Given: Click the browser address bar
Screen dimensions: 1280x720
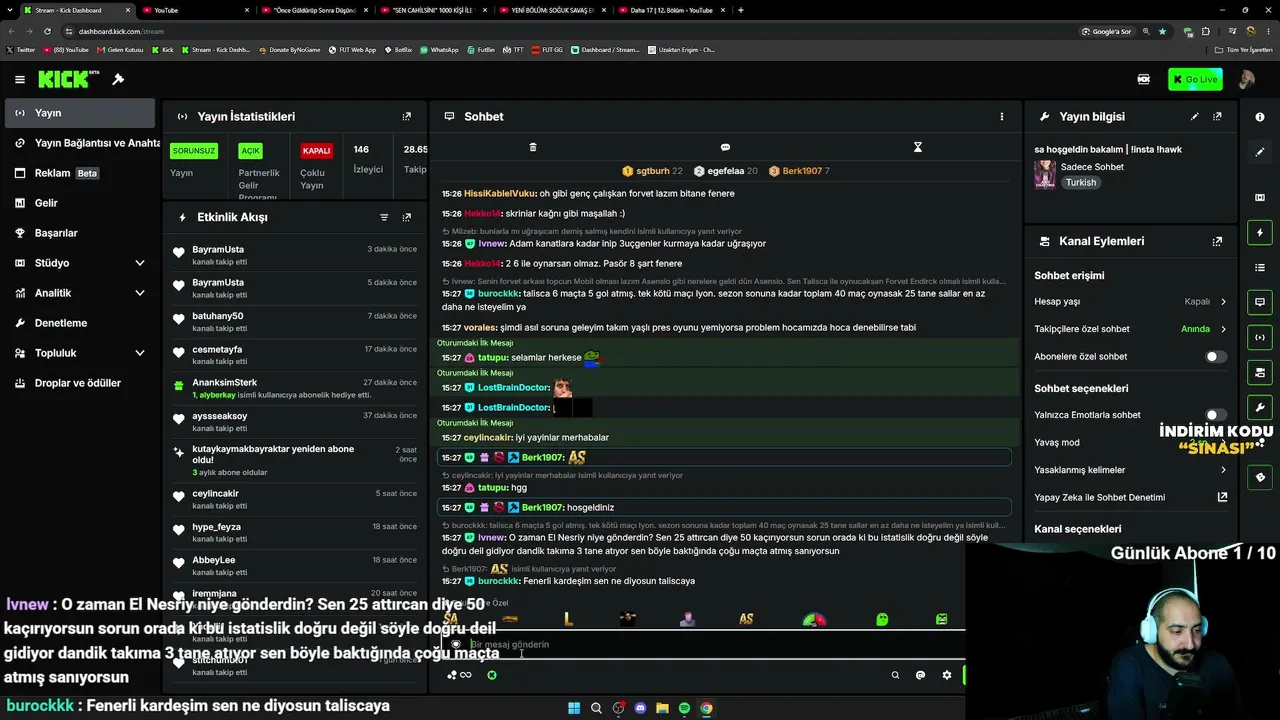Looking at the screenshot, I should coord(570,31).
